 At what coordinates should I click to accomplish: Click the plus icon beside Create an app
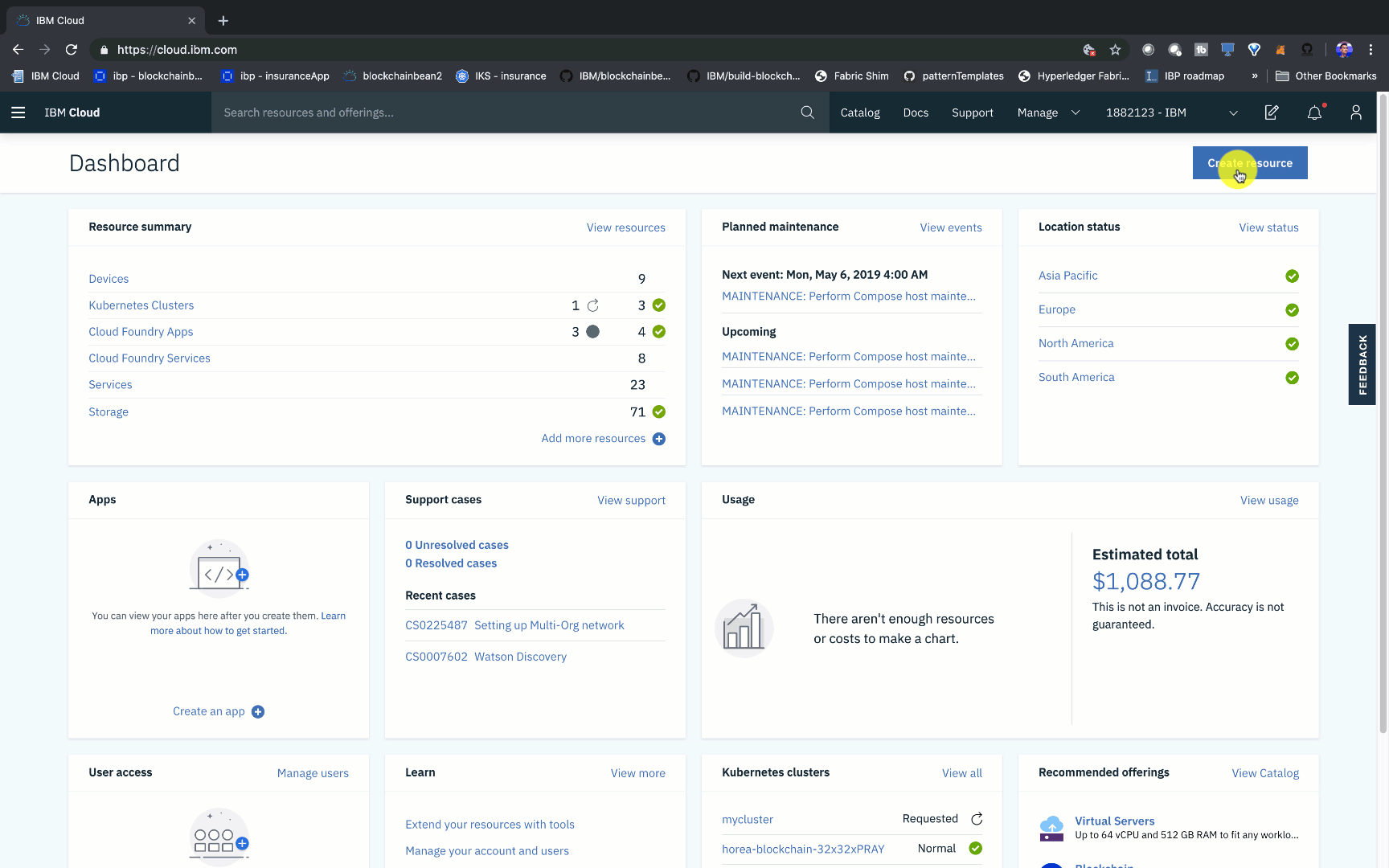[x=258, y=712]
